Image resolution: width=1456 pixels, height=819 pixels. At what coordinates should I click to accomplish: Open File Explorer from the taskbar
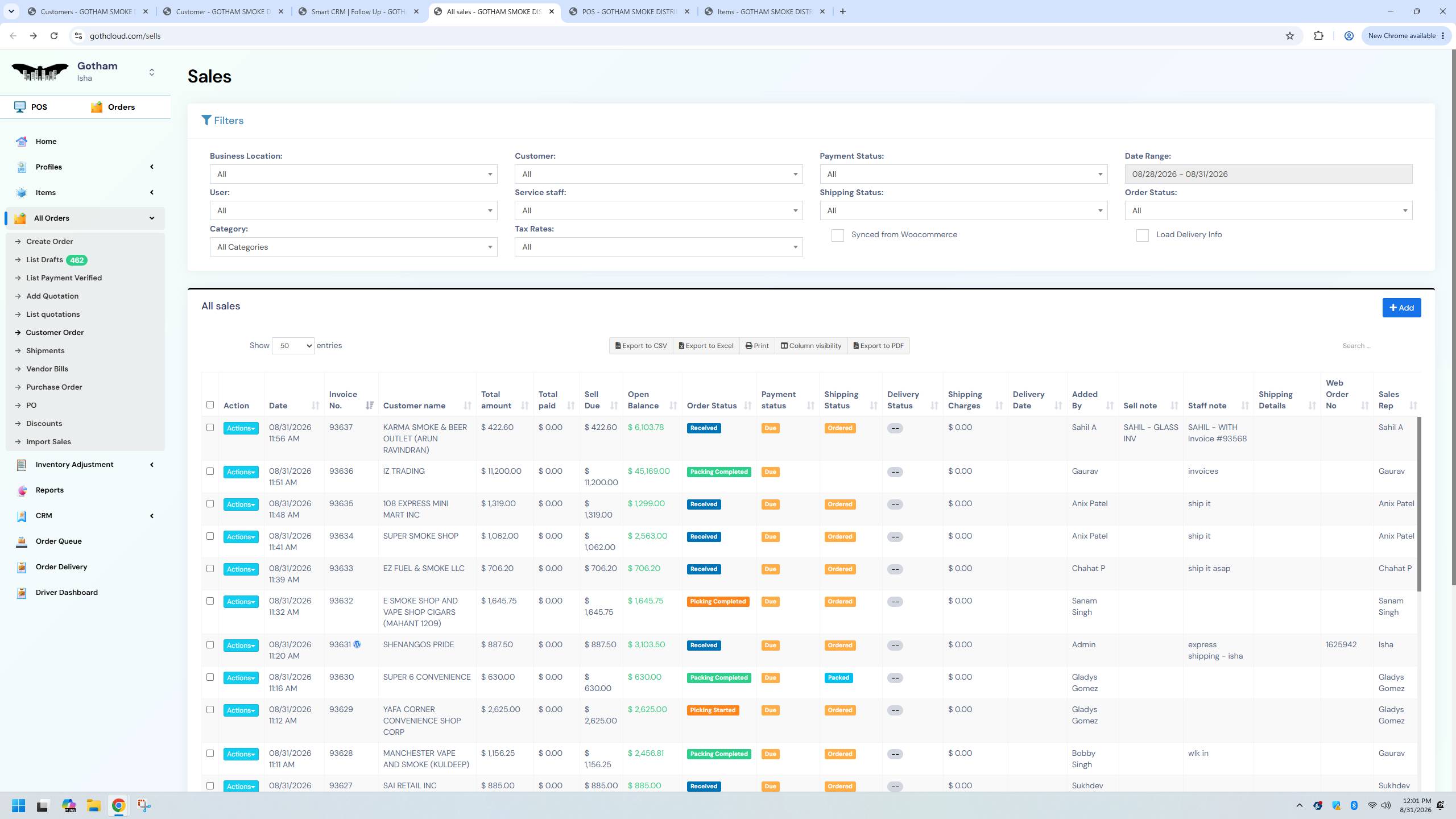[x=93, y=805]
